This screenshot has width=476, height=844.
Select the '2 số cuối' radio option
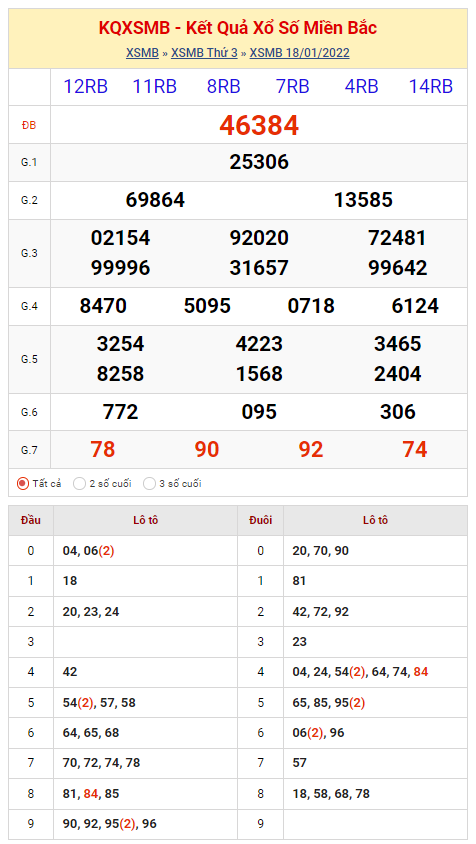point(79,483)
